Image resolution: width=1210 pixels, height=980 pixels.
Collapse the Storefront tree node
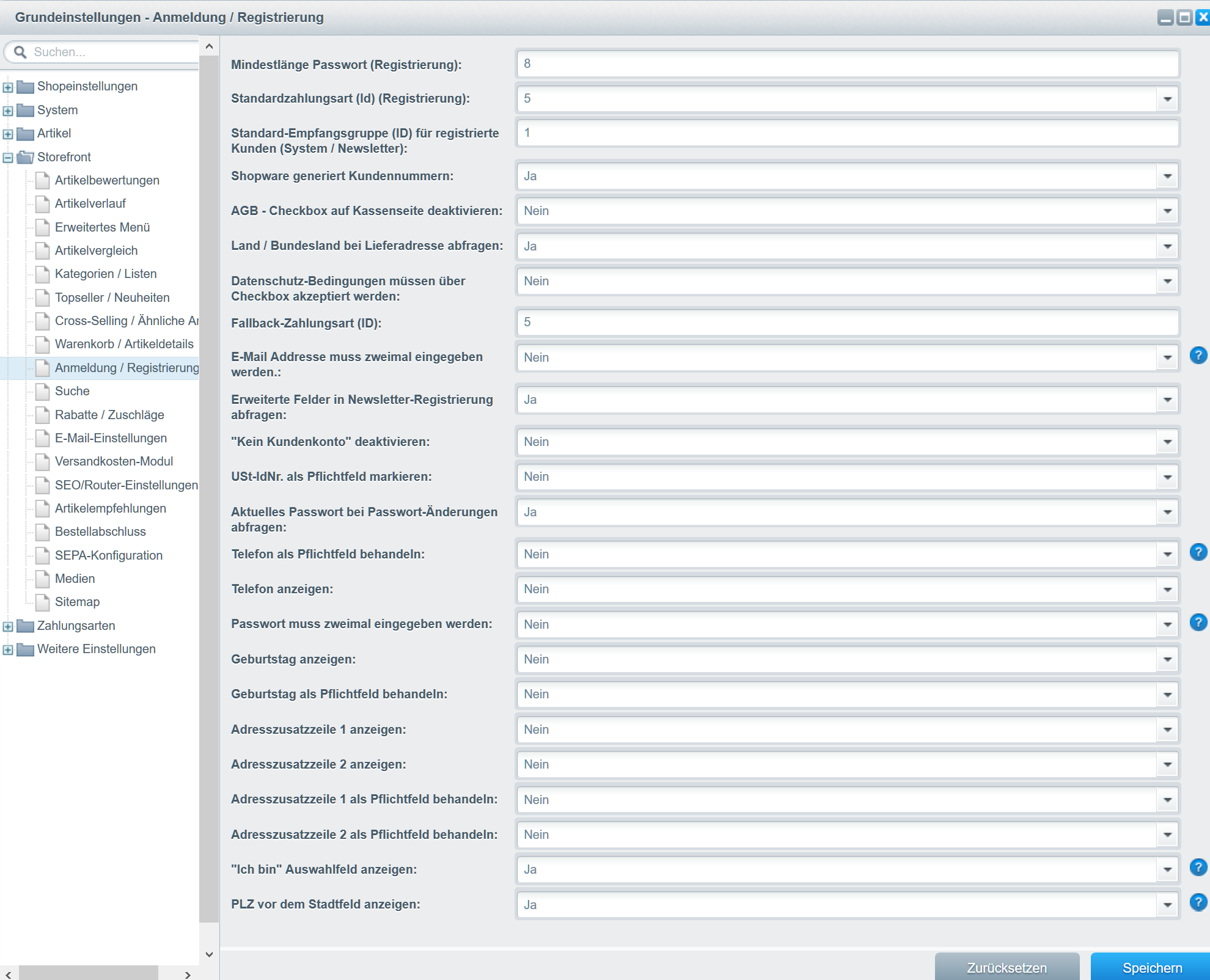(8, 158)
